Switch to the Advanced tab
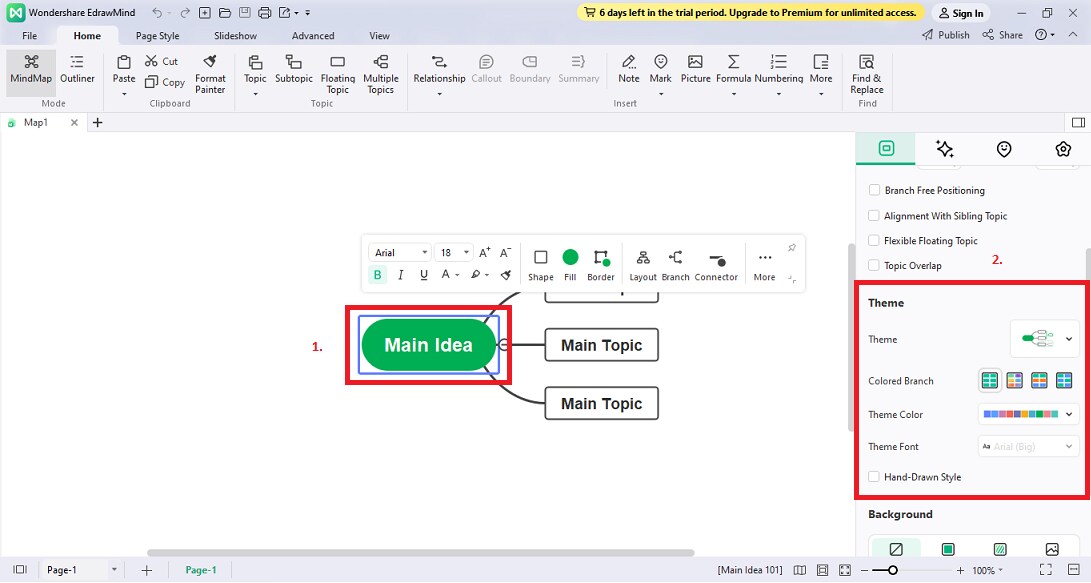The height and width of the screenshot is (583, 1091). (313, 35)
